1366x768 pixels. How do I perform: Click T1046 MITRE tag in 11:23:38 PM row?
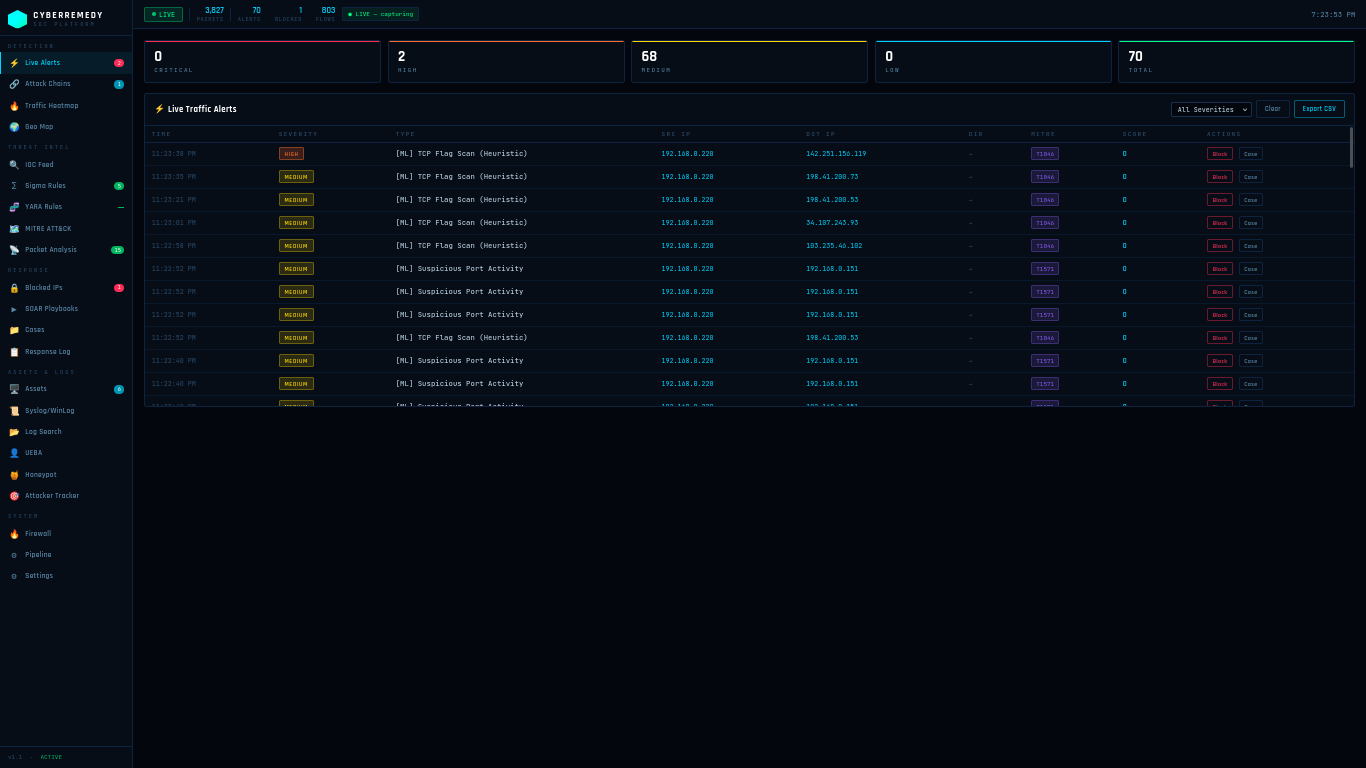(1045, 154)
